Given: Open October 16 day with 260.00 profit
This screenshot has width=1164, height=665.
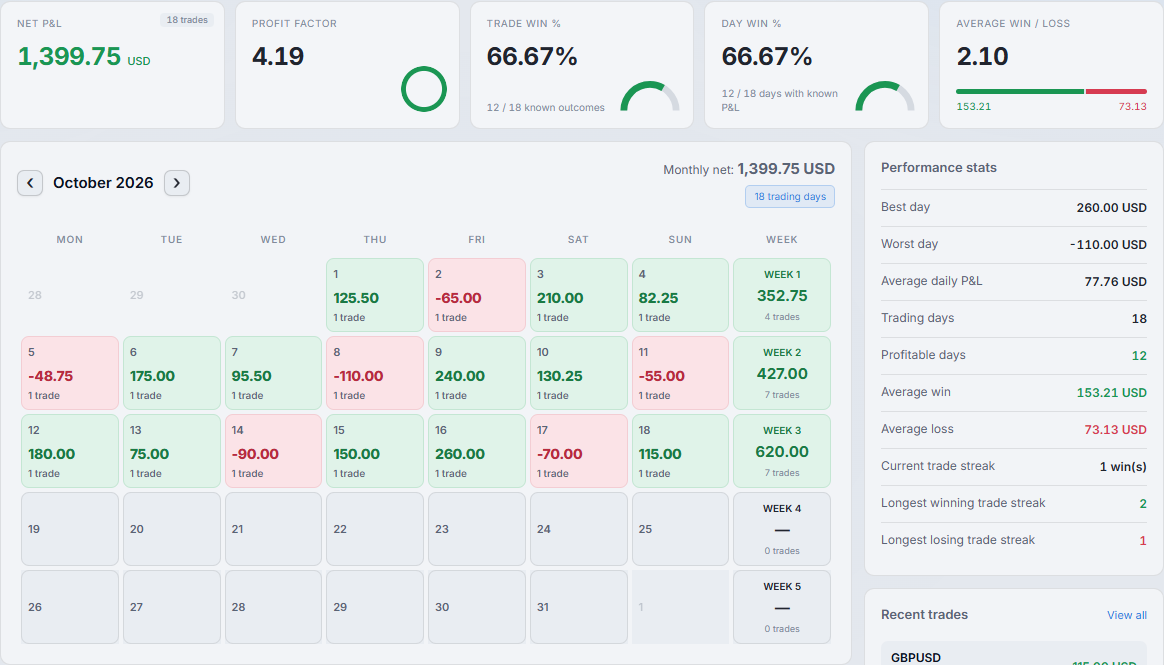Looking at the screenshot, I should click(477, 451).
